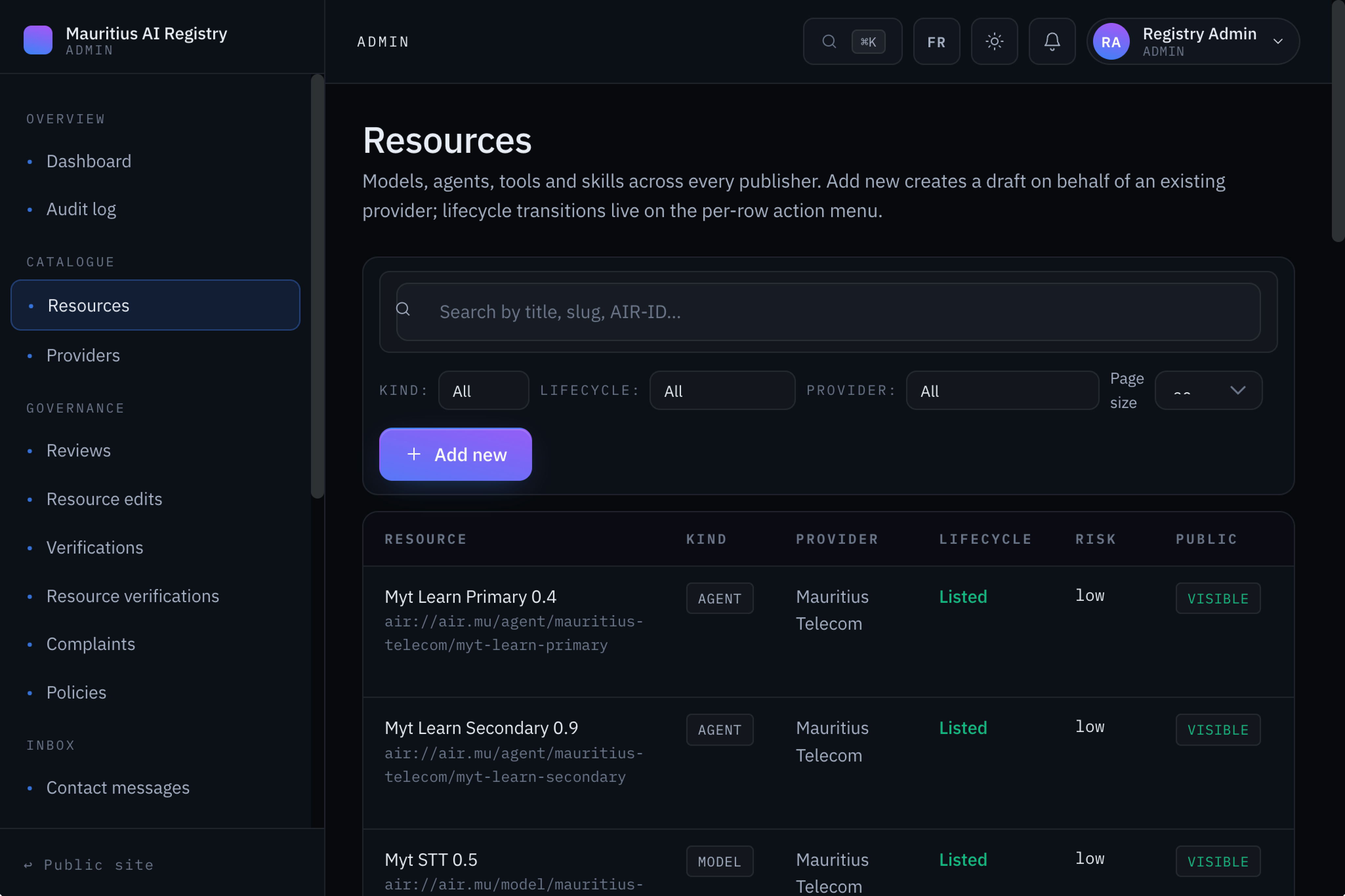Screen dimensions: 1345x896
Task: Switch language using the FR button
Action: tap(936, 41)
